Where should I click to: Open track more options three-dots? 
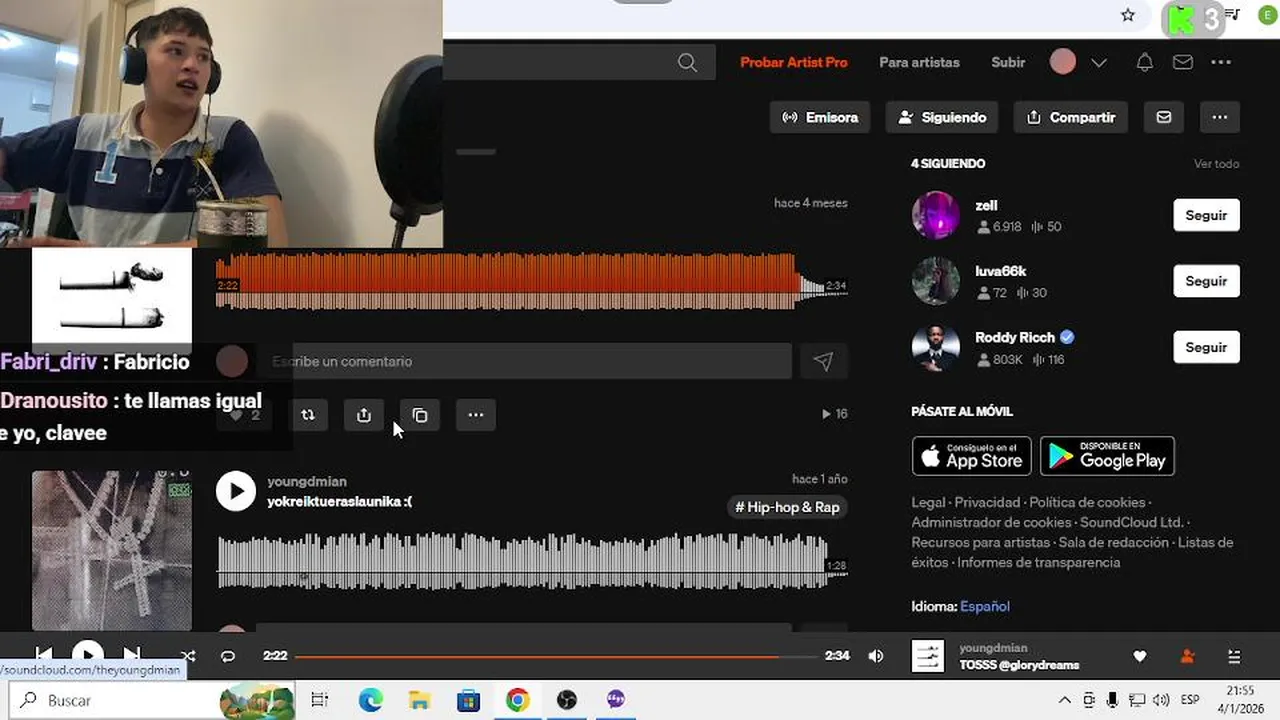(x=476, y=415)
